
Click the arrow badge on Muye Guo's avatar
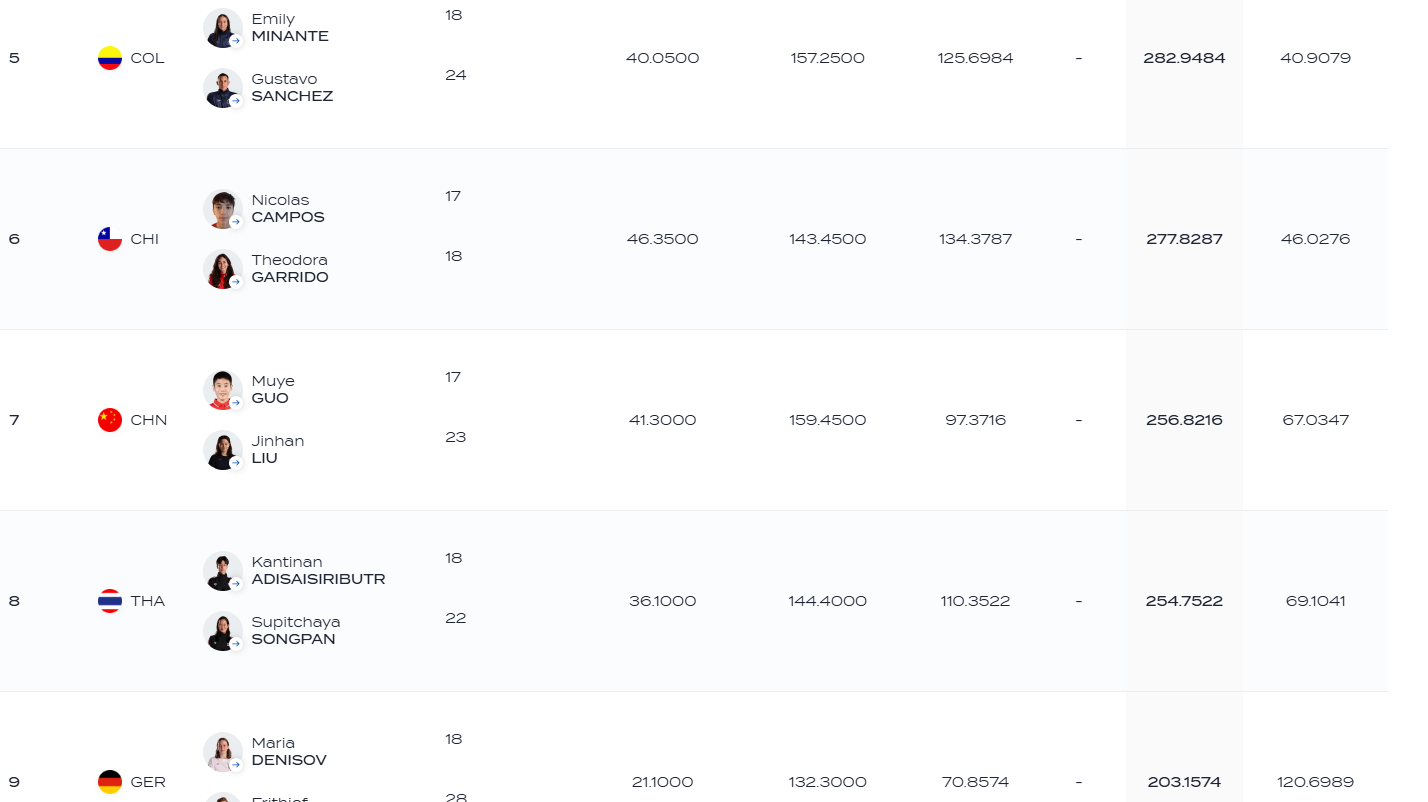pos(236,403)
